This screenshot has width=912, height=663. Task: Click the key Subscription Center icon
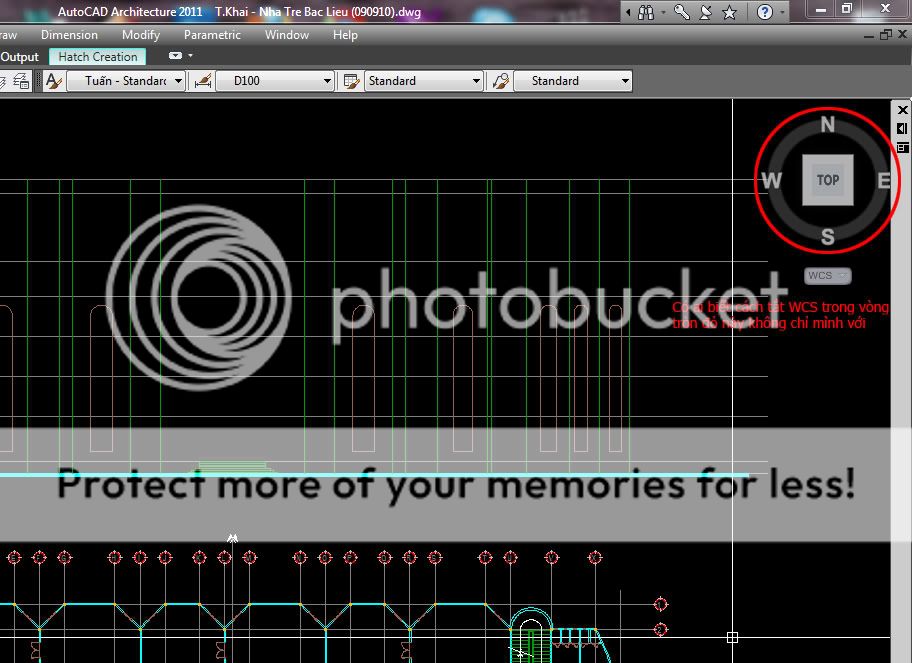click(681, 12)
